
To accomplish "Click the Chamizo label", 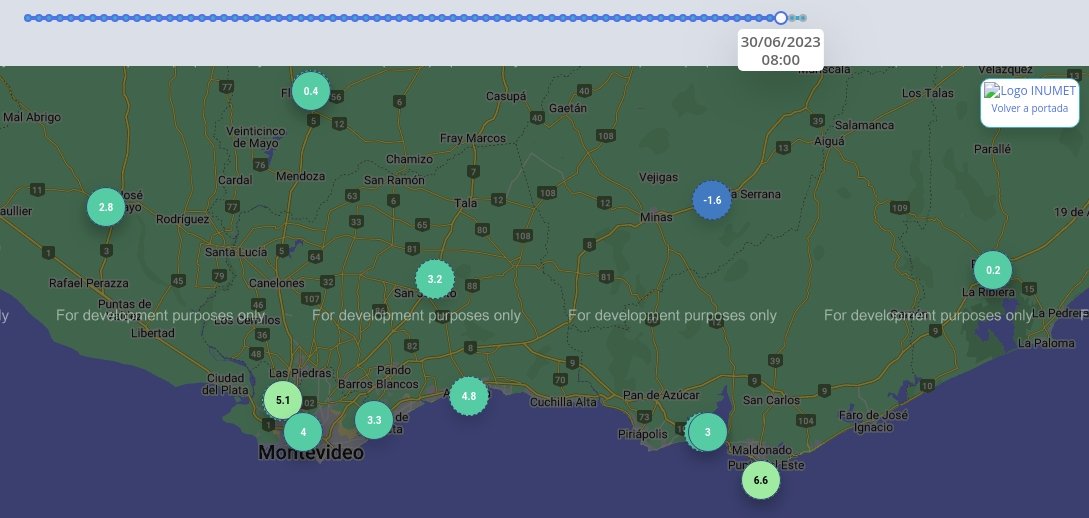I will click(409, 159).
